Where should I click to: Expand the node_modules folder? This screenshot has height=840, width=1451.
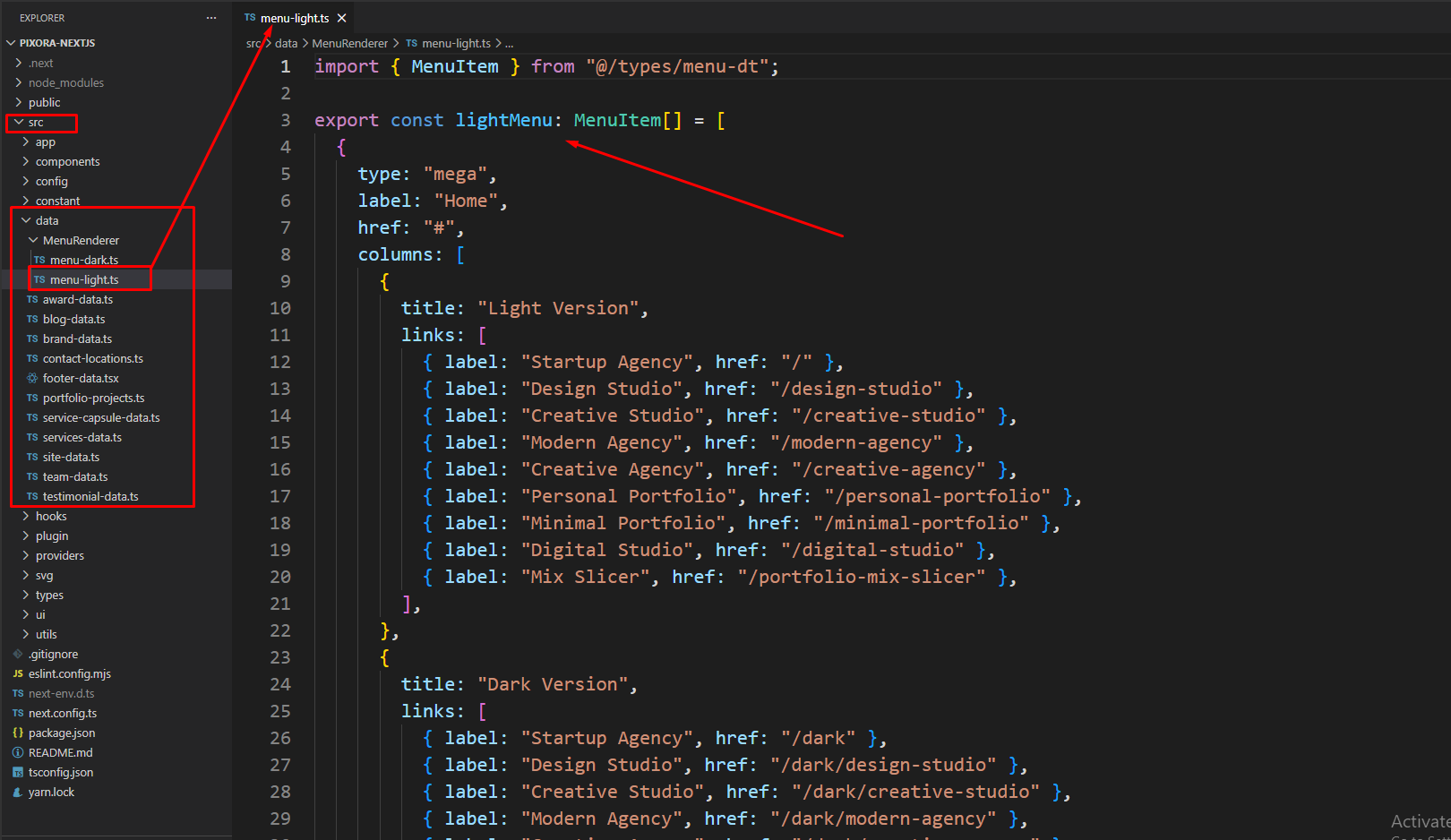click(65, 82)
